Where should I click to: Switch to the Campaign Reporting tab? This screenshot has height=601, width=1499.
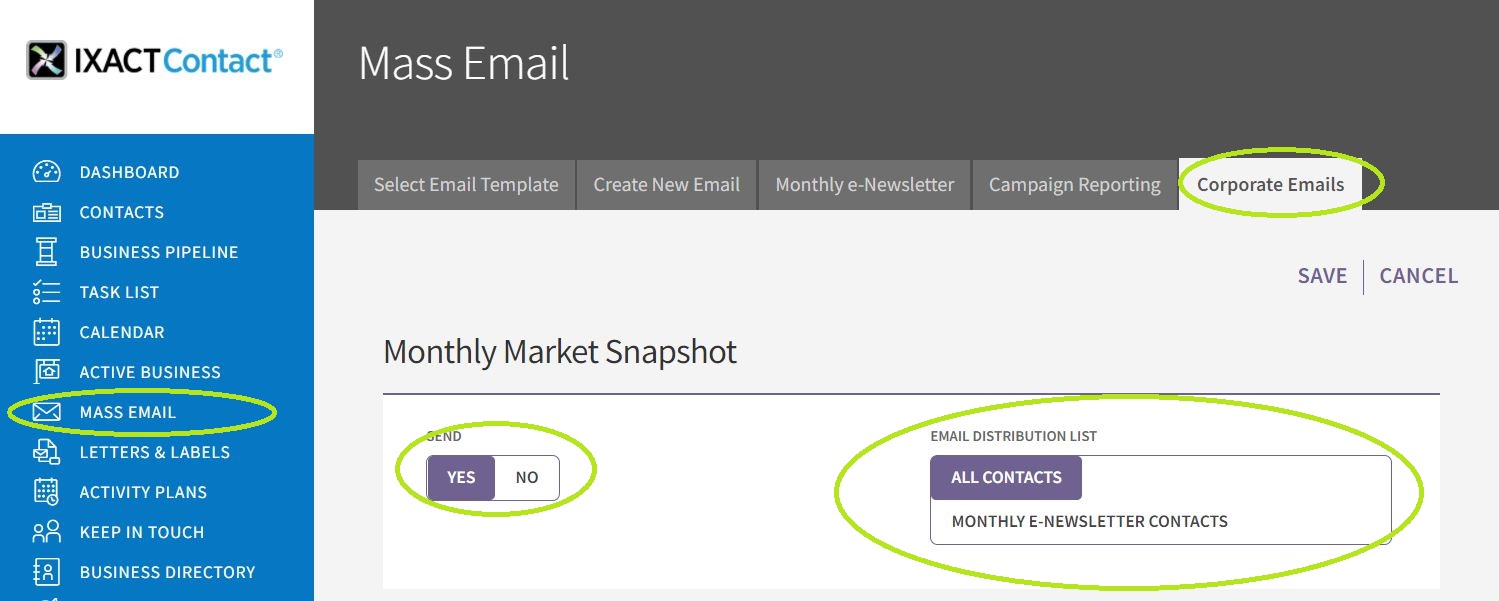pyautogui.click(x=1075, y=185)
